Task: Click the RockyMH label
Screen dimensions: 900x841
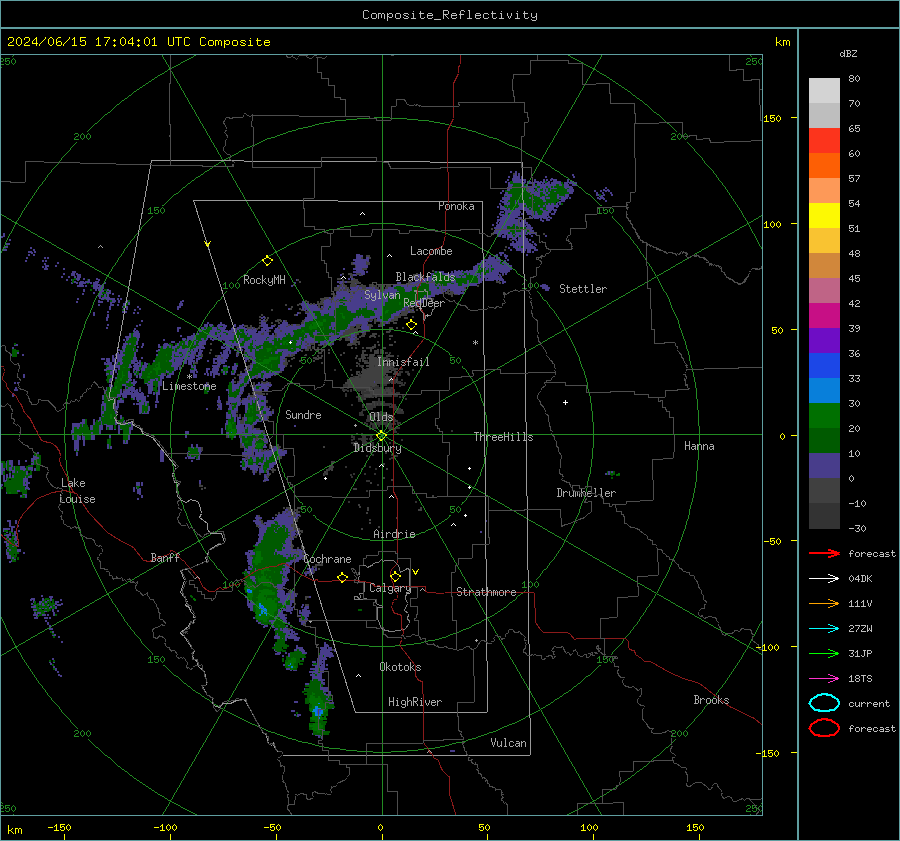Action: tap(264, 280)
